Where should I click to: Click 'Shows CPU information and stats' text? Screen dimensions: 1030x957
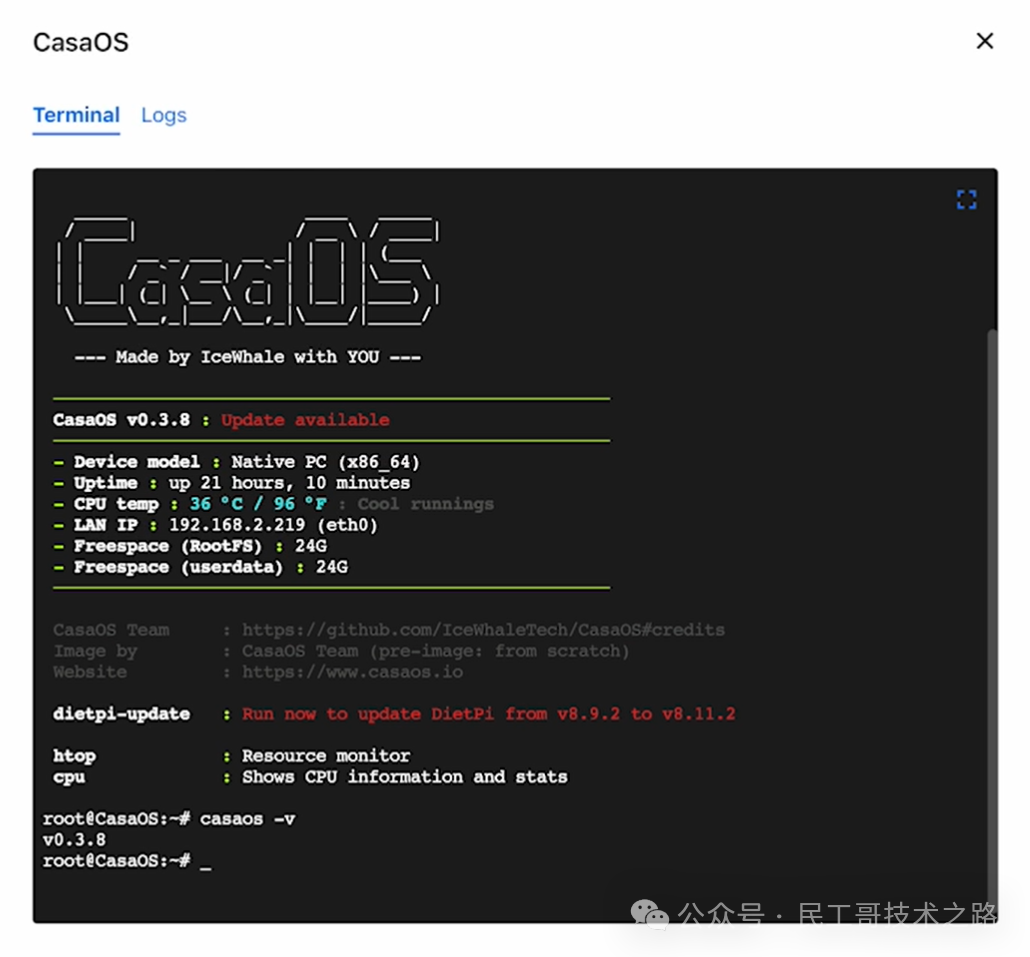405,777
